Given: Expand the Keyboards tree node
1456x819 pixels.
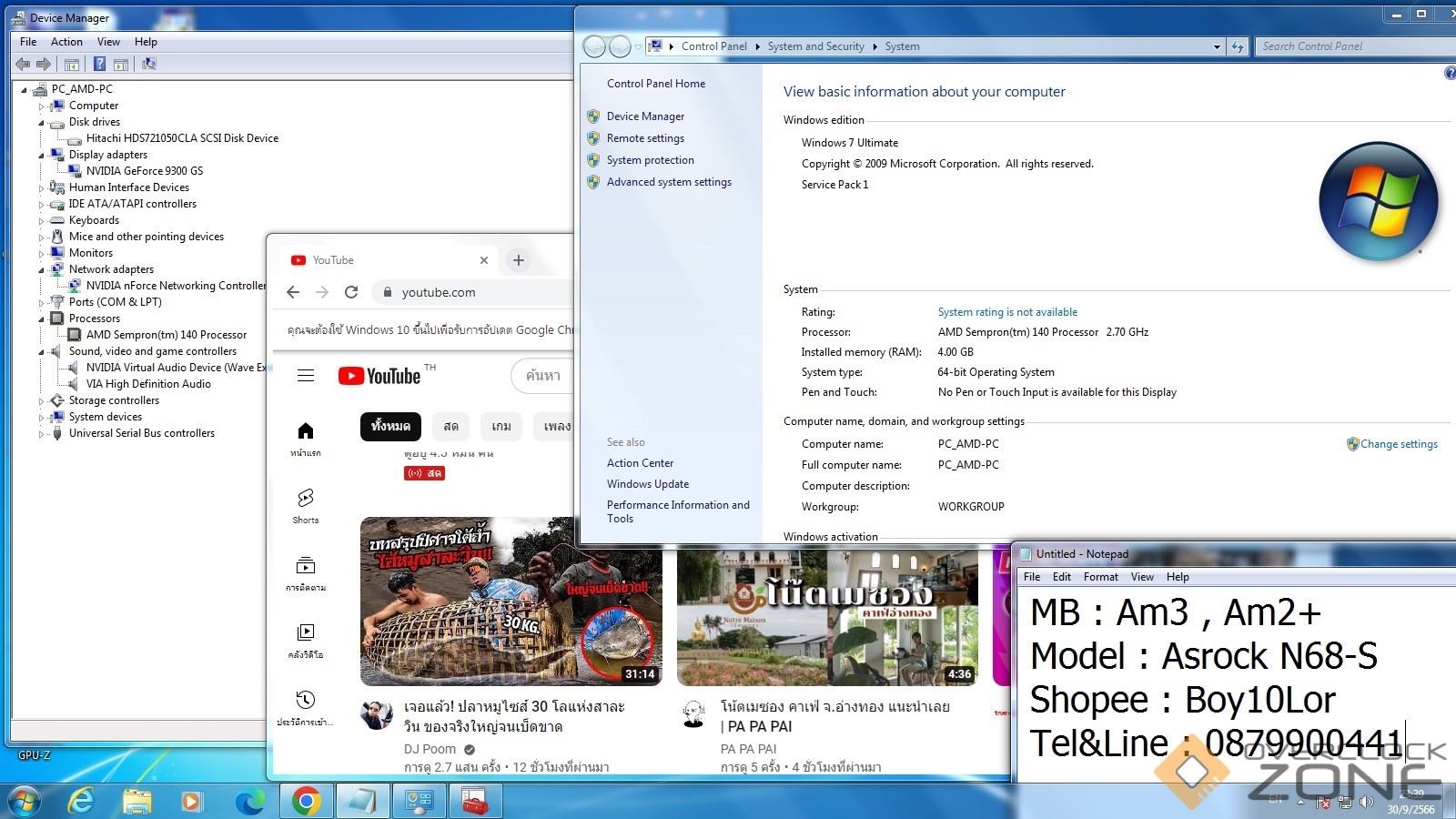Looking at the screenshot, I should click(x=41, y=221).
